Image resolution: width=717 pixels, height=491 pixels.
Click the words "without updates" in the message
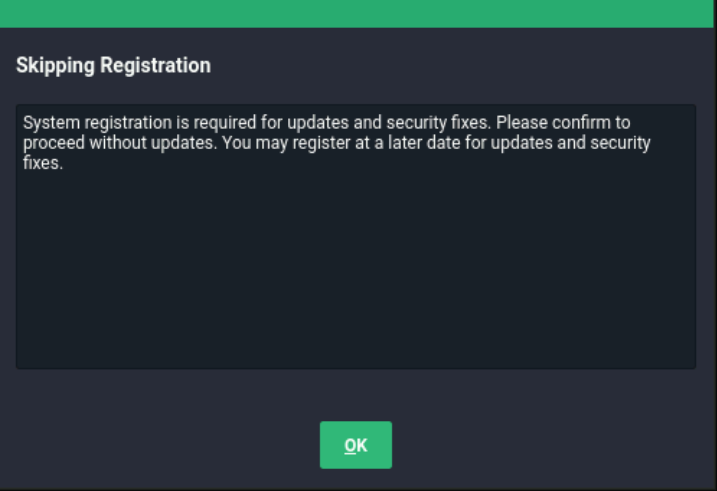(139, 143)
